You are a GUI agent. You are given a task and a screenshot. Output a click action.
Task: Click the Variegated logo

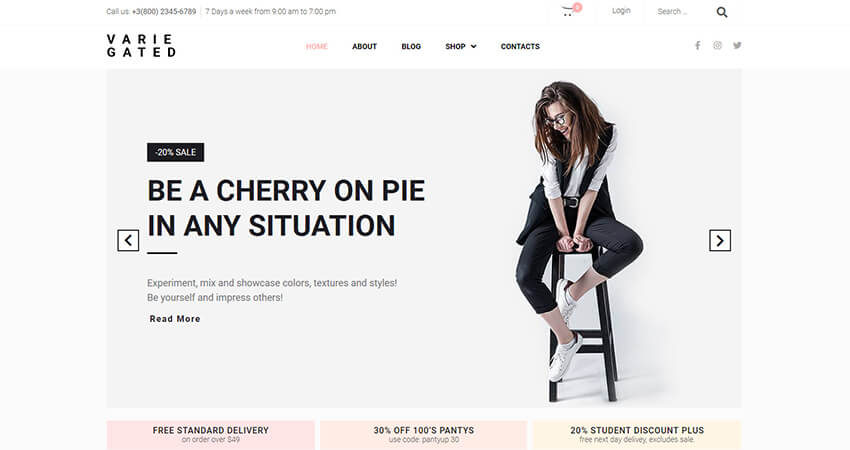tap(141, 46)
